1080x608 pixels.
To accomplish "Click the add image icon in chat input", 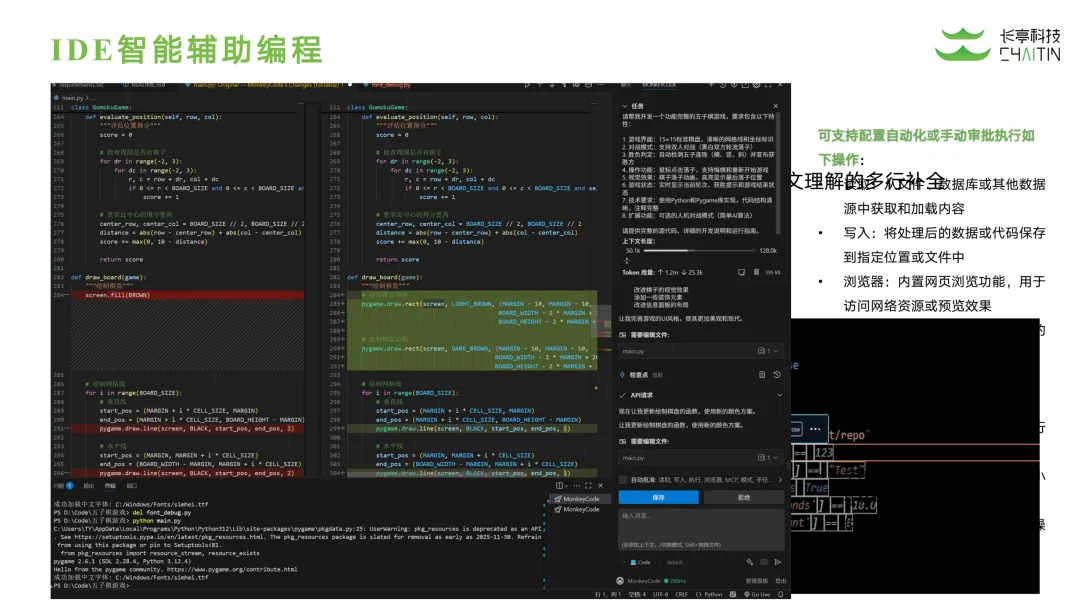I will (764, 563).
